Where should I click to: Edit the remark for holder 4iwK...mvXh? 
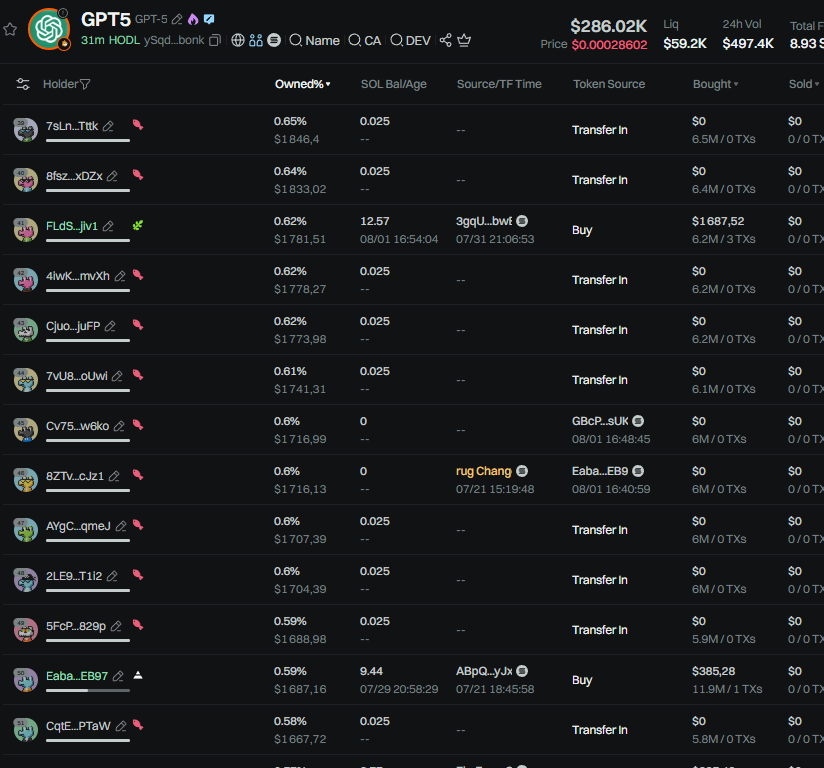click(x=120, y=276)
